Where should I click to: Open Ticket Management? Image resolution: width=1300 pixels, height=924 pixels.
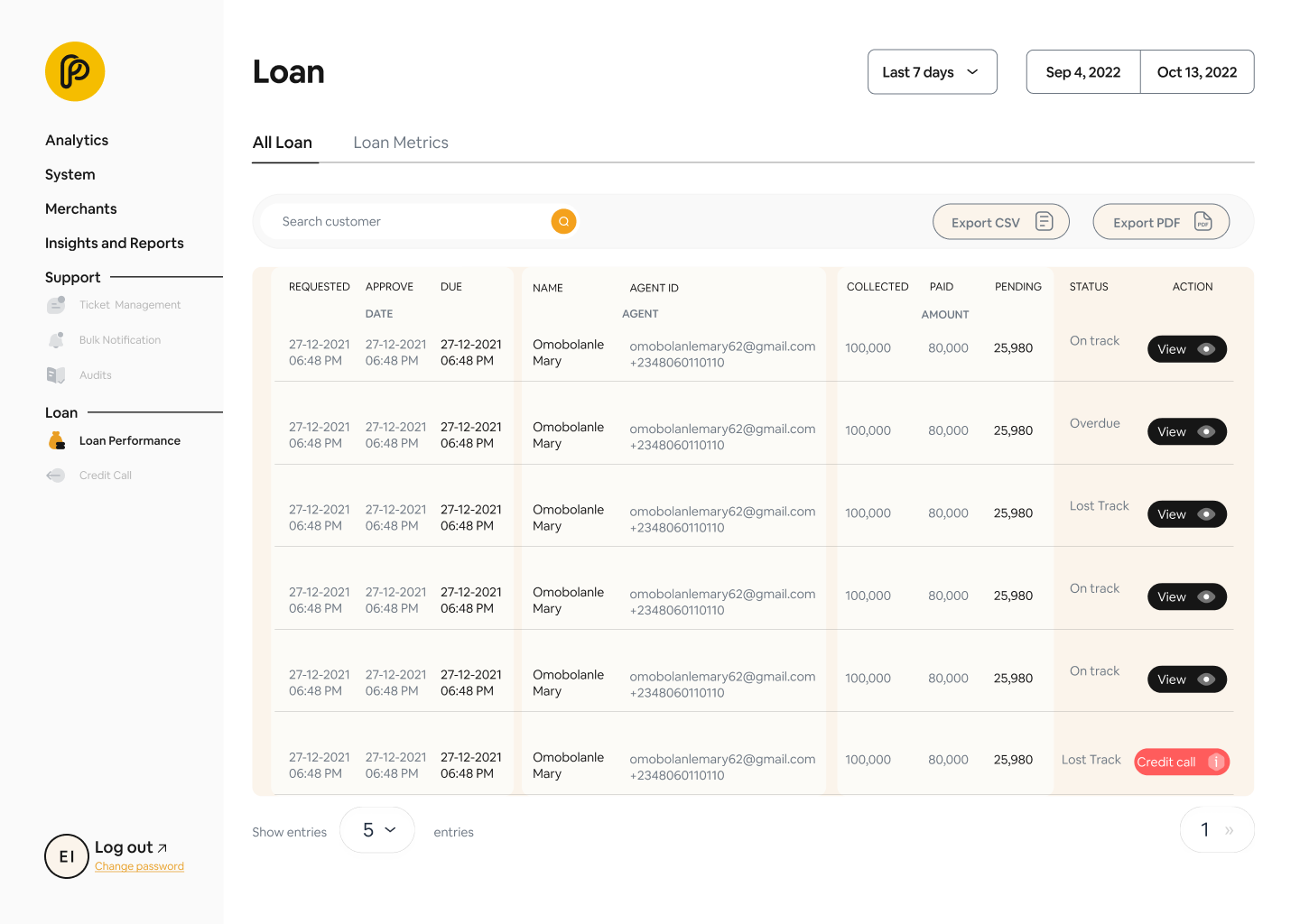[x=130, y=305]
